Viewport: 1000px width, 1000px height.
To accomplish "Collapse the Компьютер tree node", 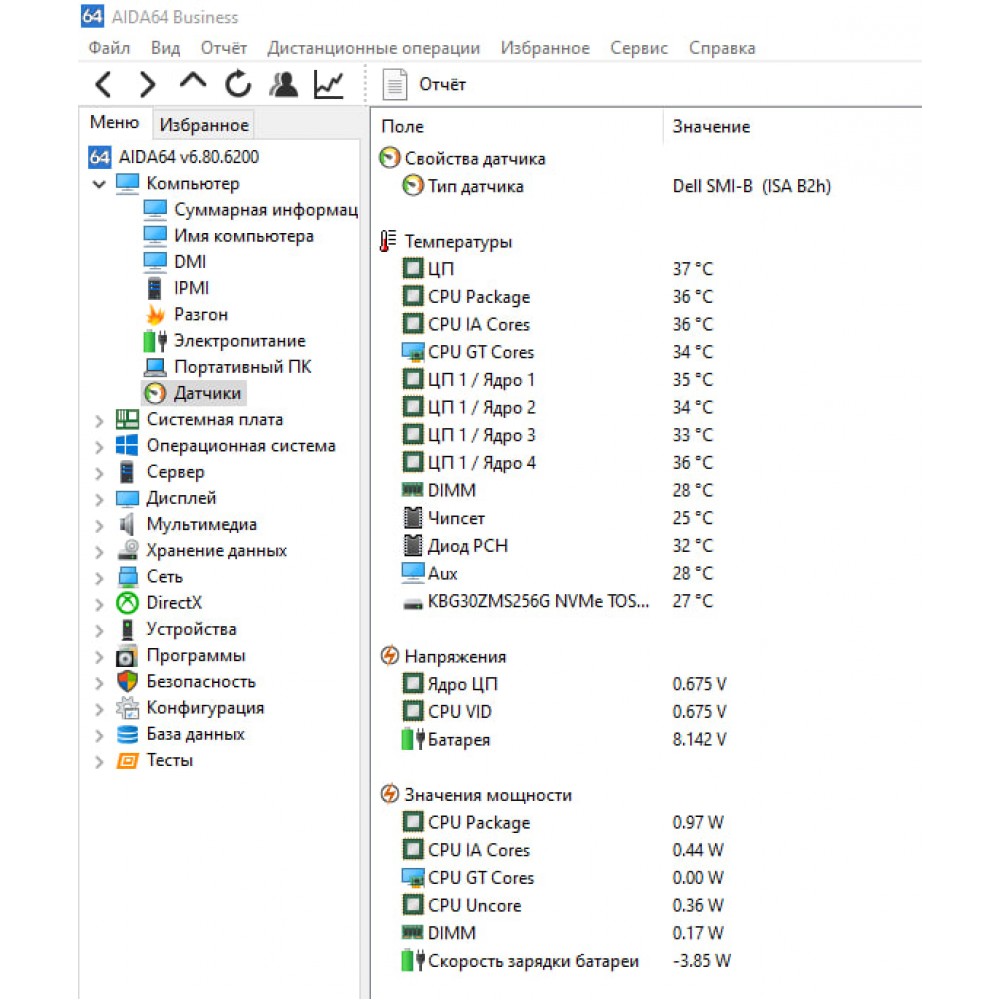I will pyautogui.click(x=99, y=184).
